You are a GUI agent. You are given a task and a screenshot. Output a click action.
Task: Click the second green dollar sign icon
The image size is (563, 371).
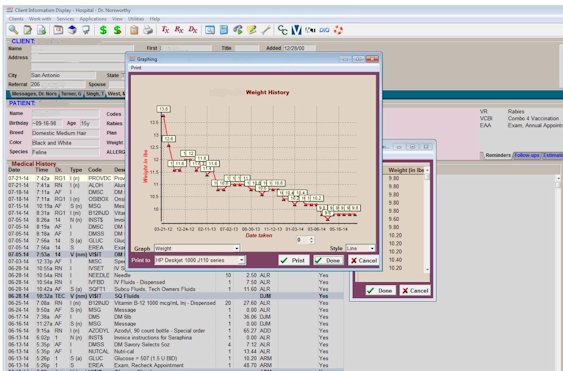tap(117, 30)
